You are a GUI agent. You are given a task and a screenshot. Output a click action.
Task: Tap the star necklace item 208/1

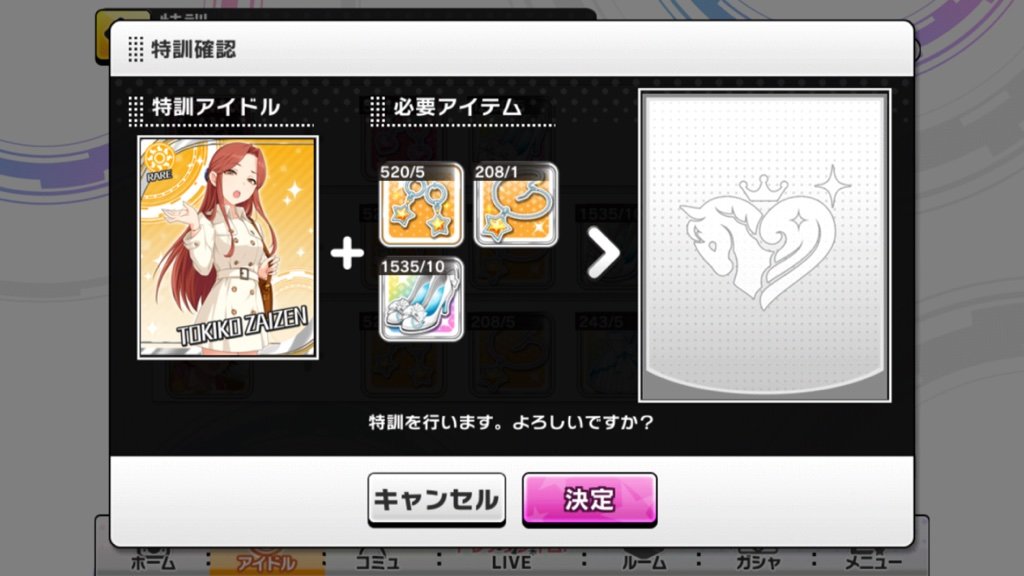click(516, 204)
